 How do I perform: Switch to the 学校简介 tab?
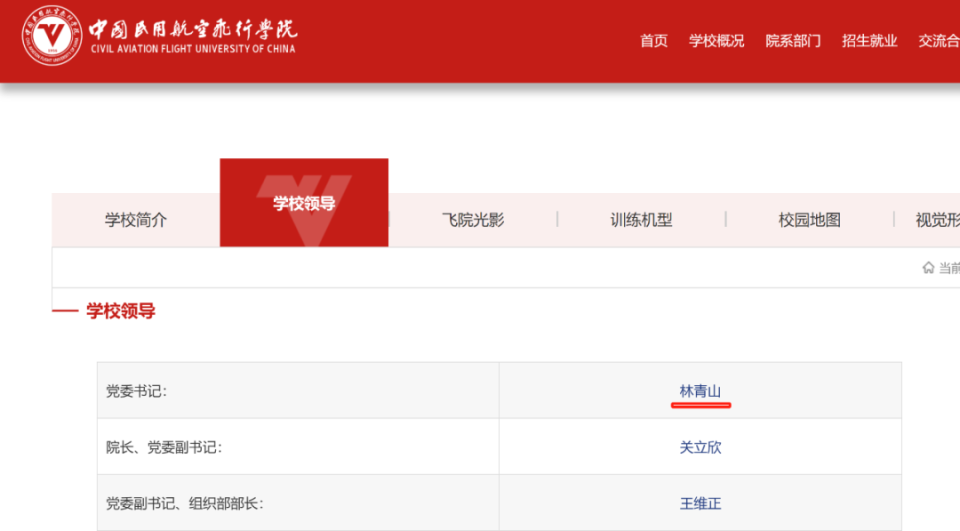[x=136, y=220]
